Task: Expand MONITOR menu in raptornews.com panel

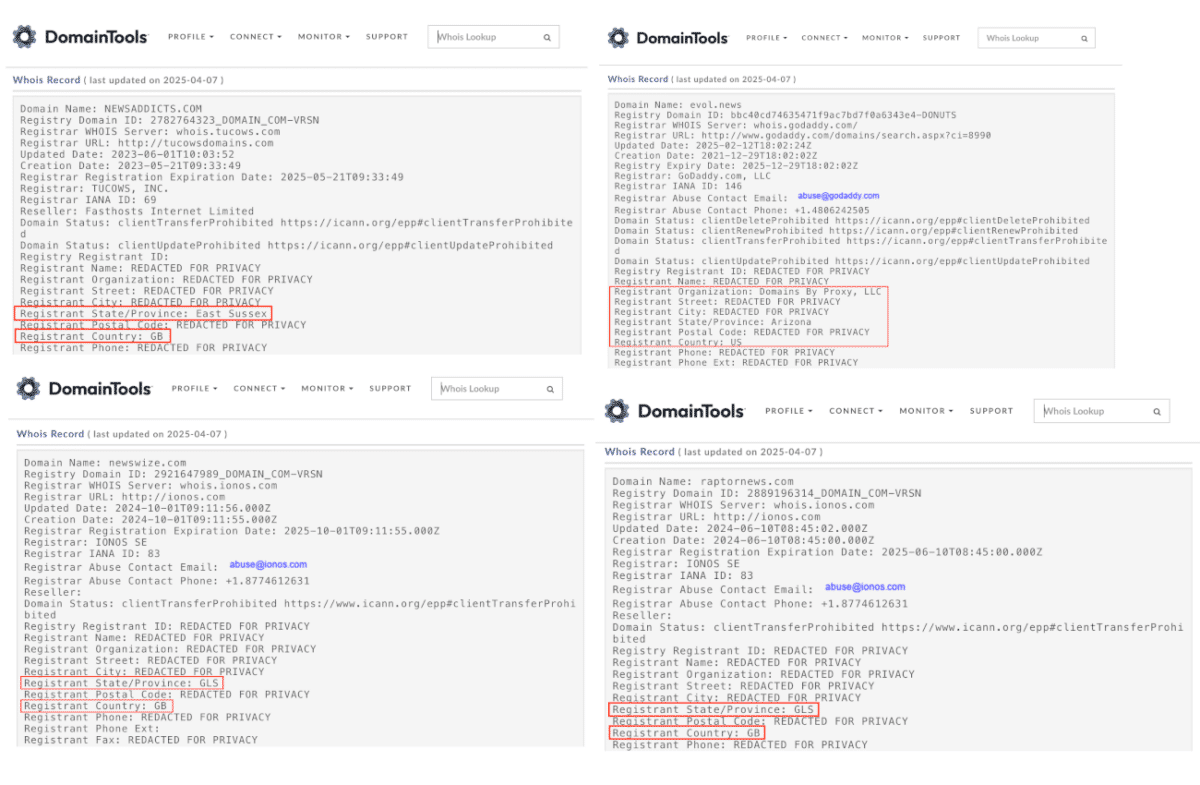Action: point(926,411)
